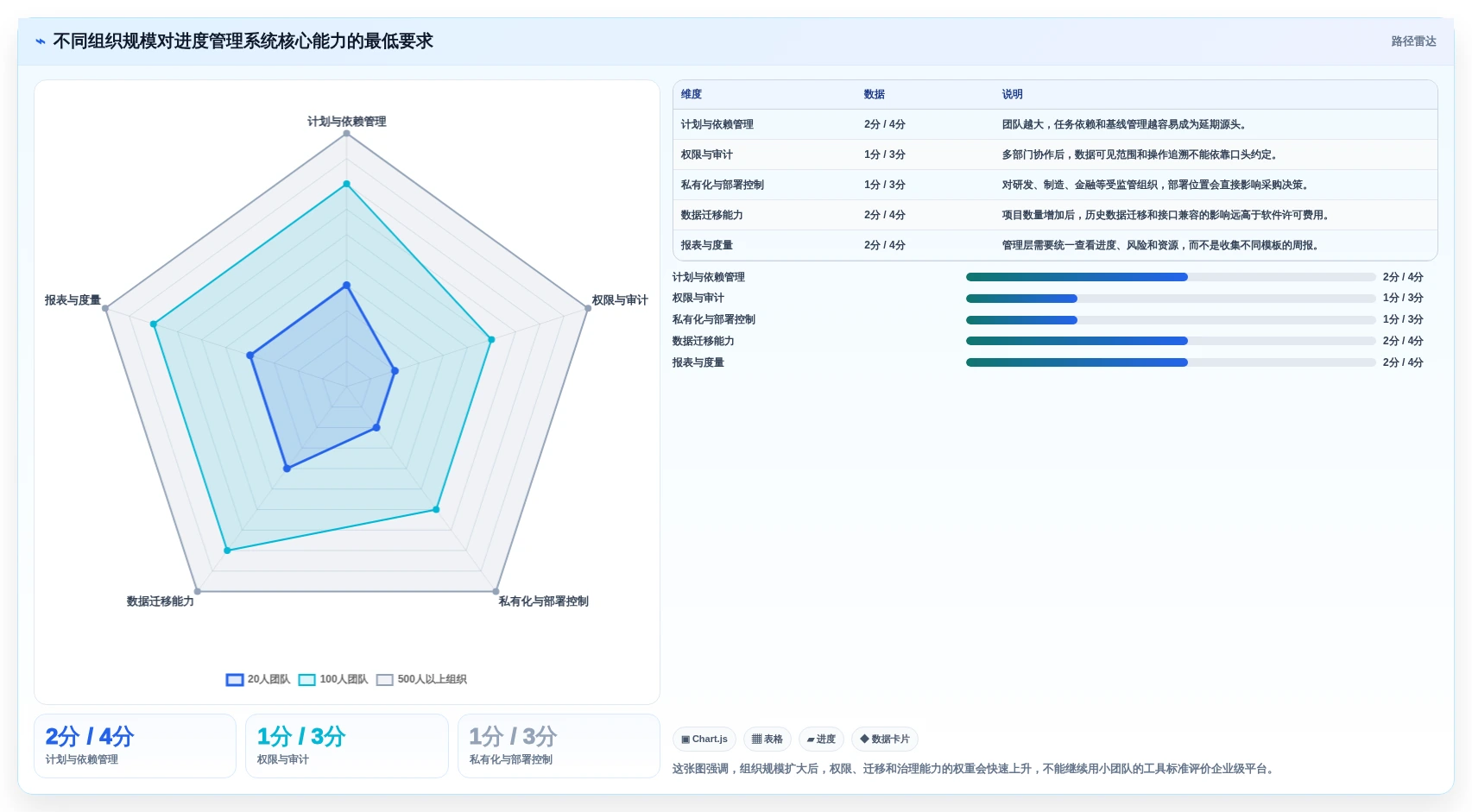Click the 表格 tag chip
This screenshot has width=1472, height=812.
point(768,740)
